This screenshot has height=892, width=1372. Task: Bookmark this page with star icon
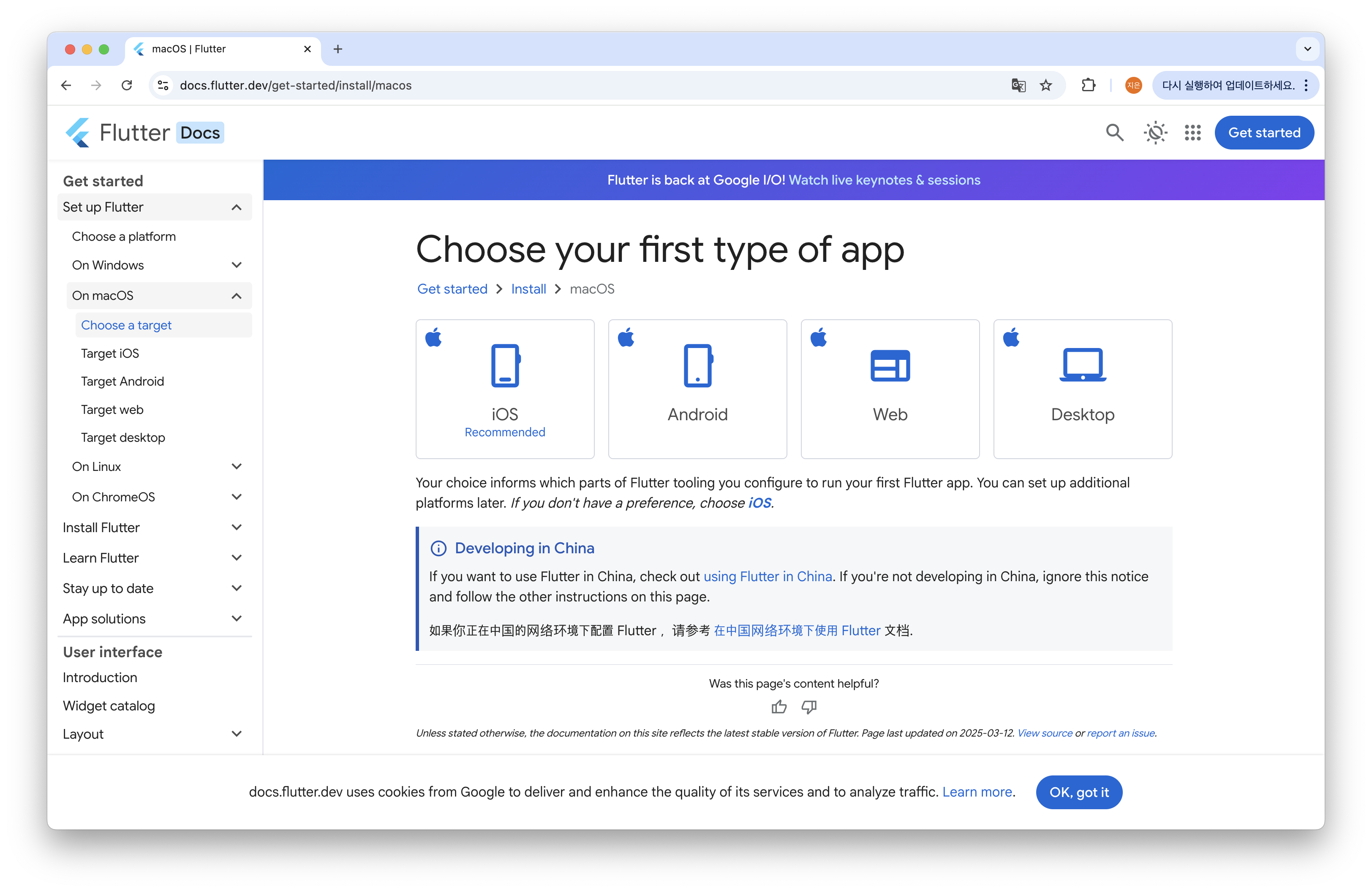1046,85
